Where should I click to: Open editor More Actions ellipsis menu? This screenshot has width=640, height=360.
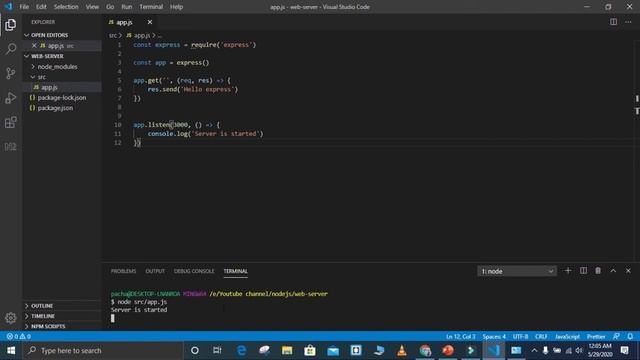coord(628,22)
